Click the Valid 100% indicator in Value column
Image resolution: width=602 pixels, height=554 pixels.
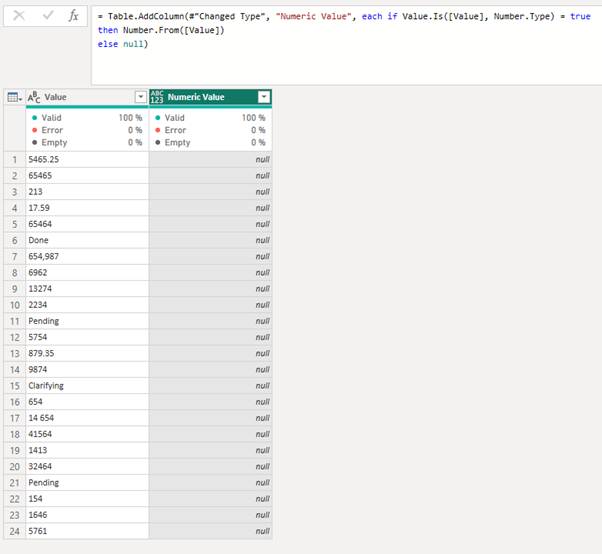tap(86, 117)
